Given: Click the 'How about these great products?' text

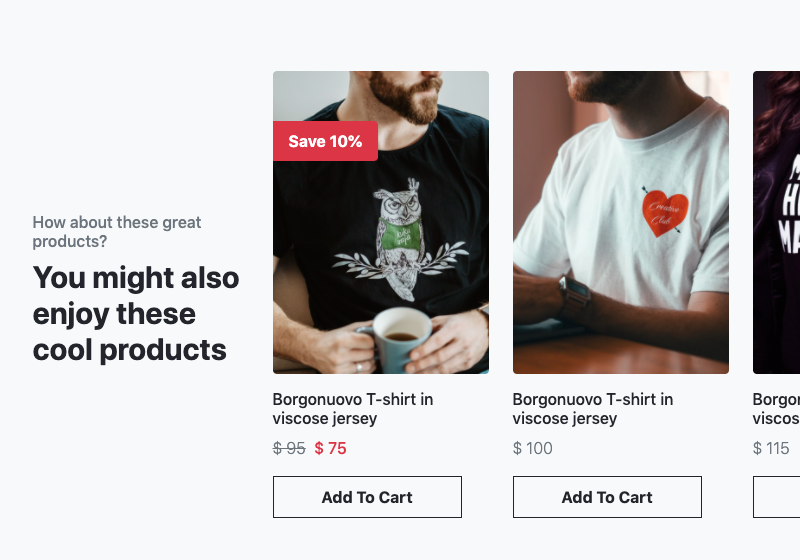Looking at the screenshot, I should point(117,232).
